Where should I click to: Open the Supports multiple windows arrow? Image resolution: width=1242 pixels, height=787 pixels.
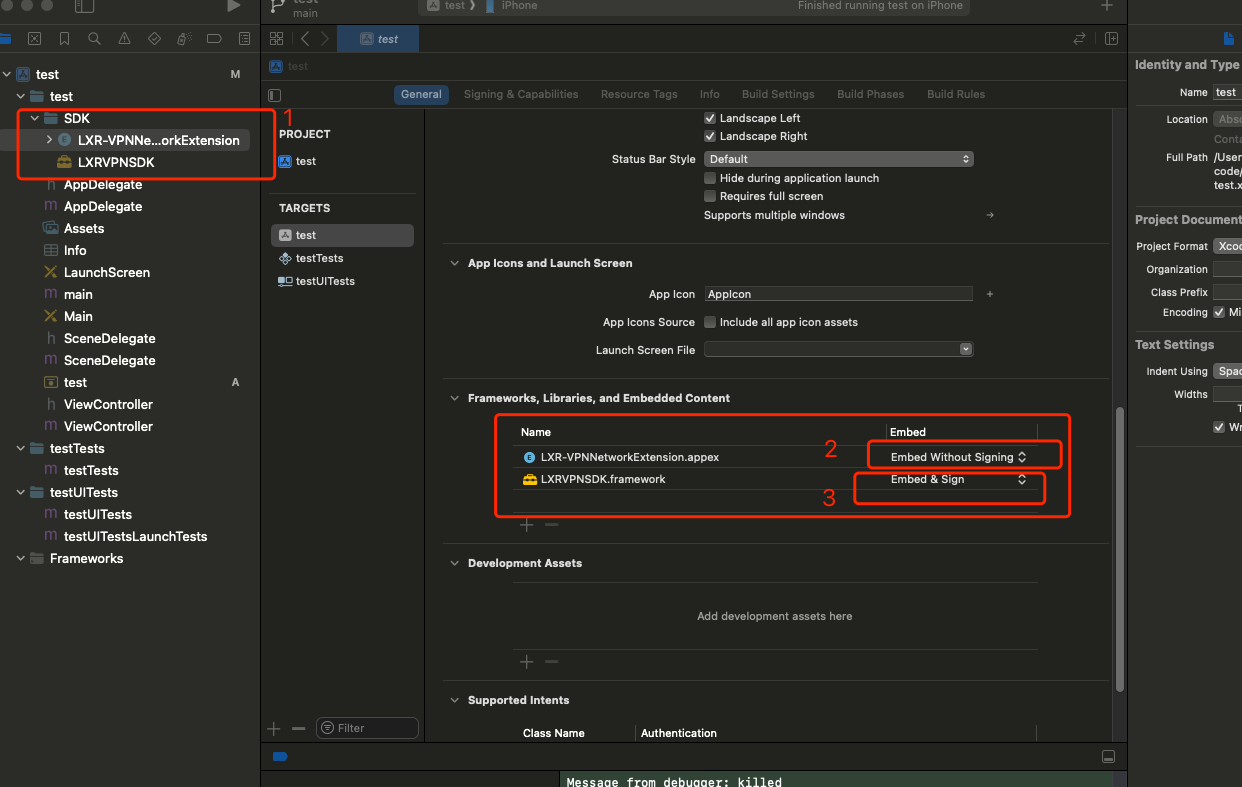pyautogui.click(x=990, y=215)
